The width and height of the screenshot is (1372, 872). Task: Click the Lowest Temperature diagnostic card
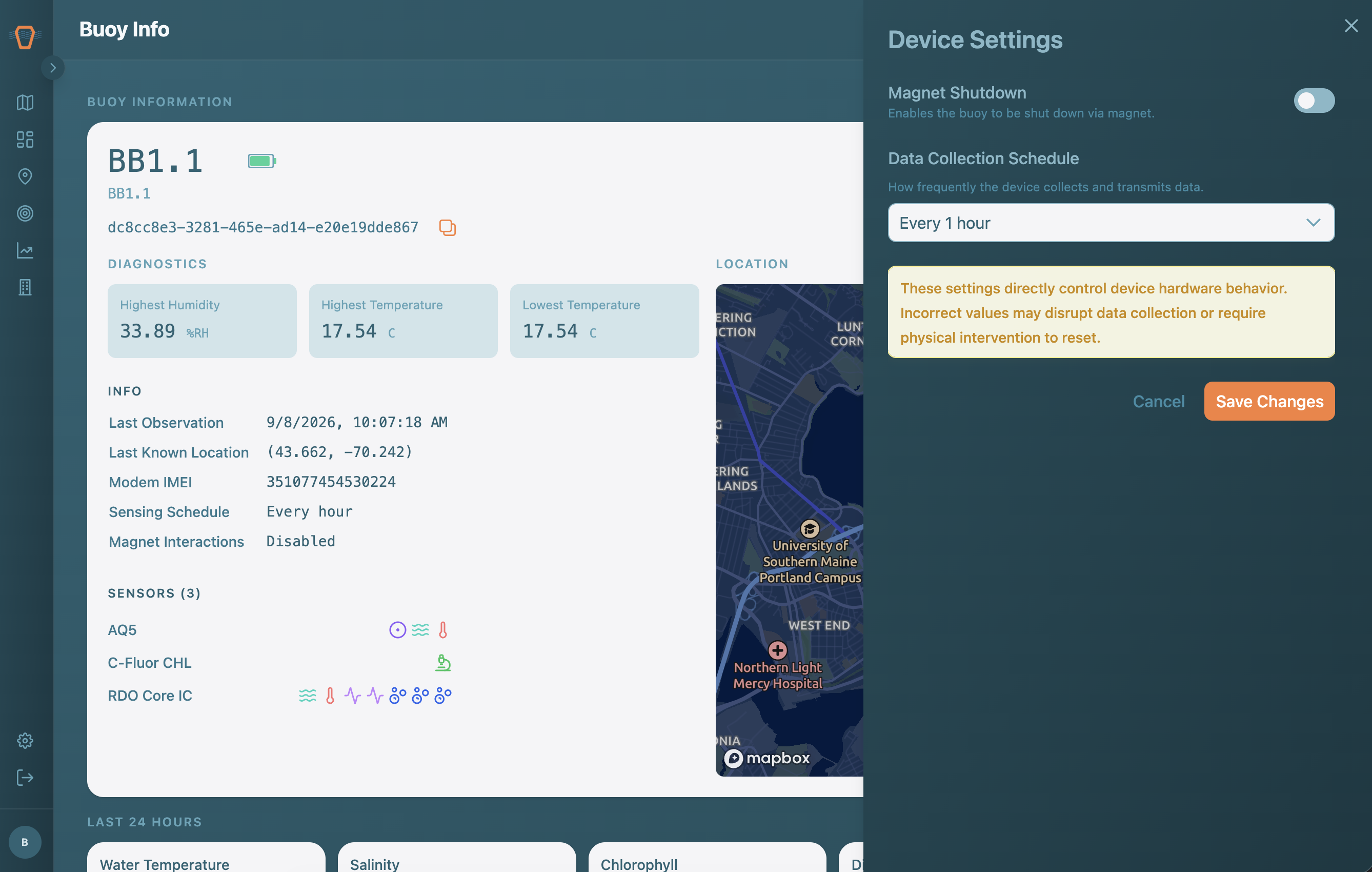(x=604, y=321)
